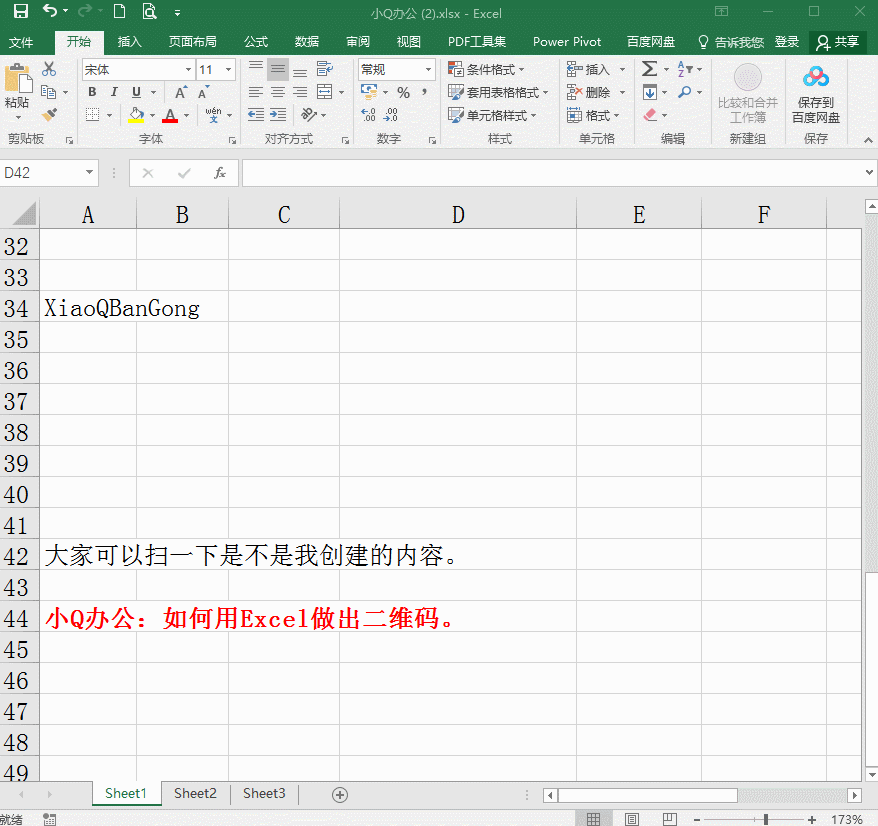Click the Increase Indent icon
This screenshot has width=878, height=826.
coord(278,115)
